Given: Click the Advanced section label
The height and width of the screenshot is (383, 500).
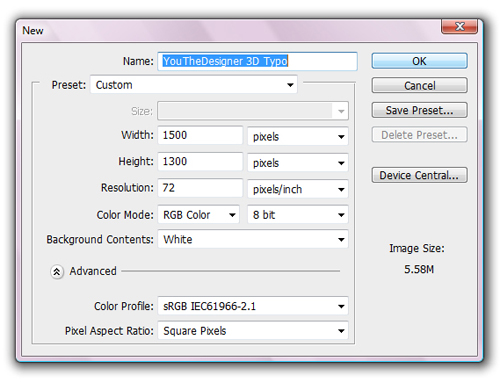Looking at the screenshot, I should (x=93, y=271).
